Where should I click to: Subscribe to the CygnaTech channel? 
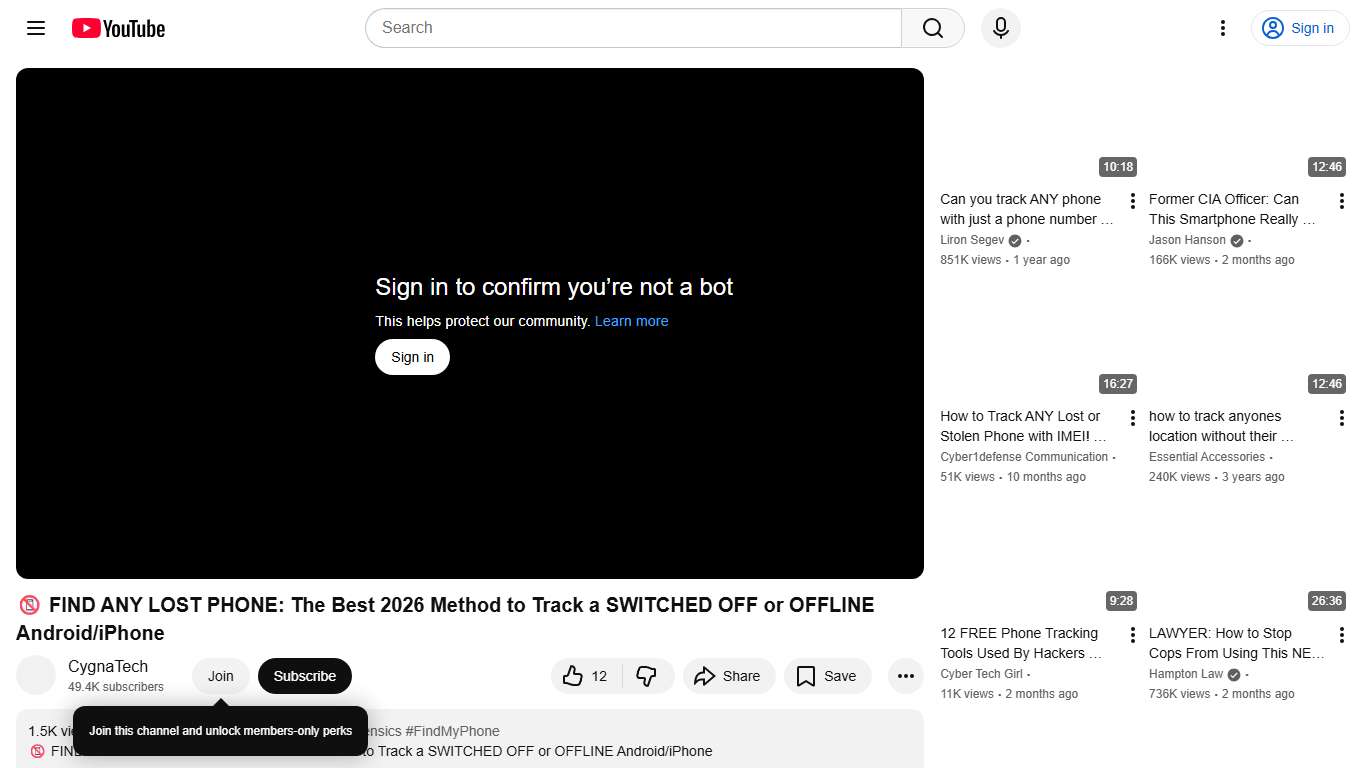click(x=304, y=676)
